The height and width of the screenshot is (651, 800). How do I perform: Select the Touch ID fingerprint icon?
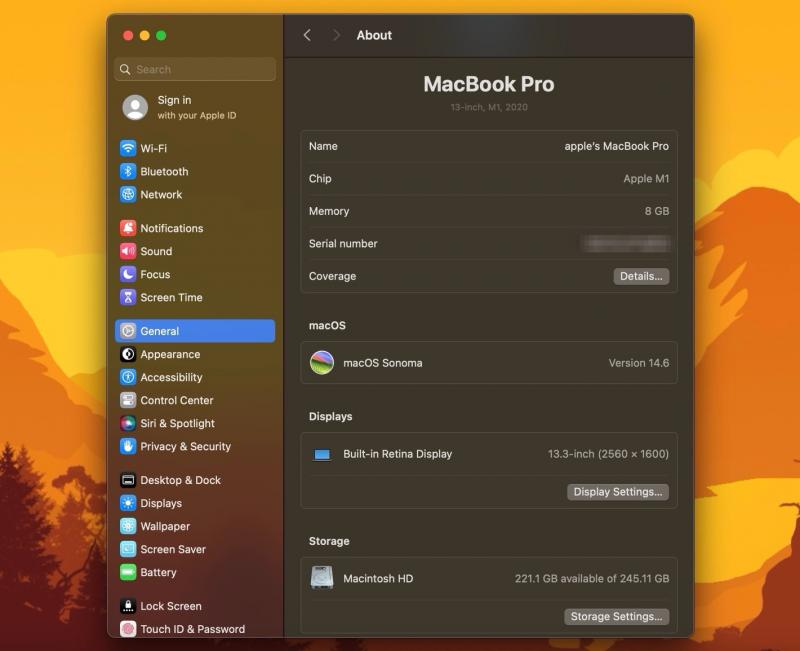[128, 629]
